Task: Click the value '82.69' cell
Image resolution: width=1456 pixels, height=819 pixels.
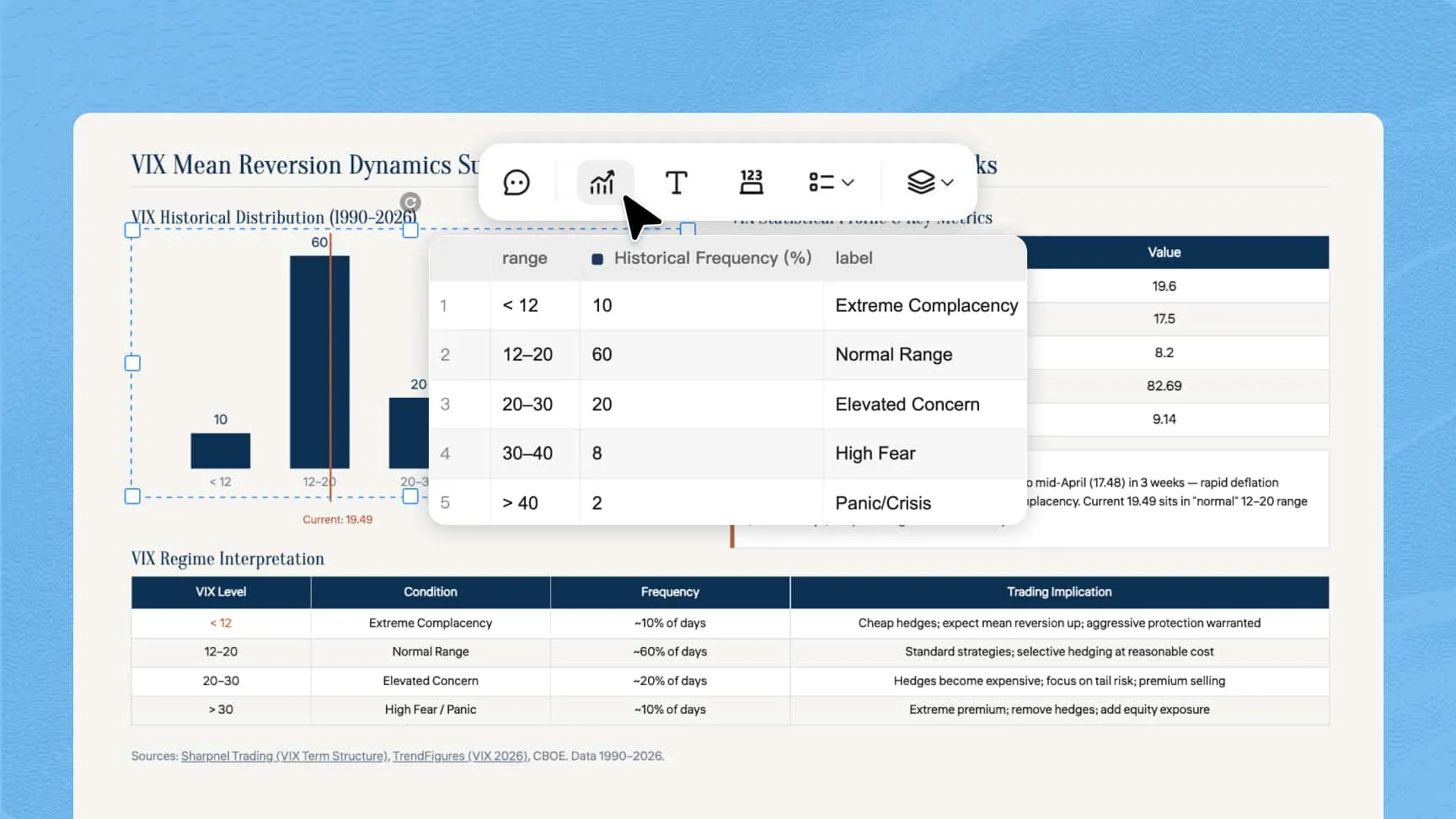Action: click(1164, 386)
